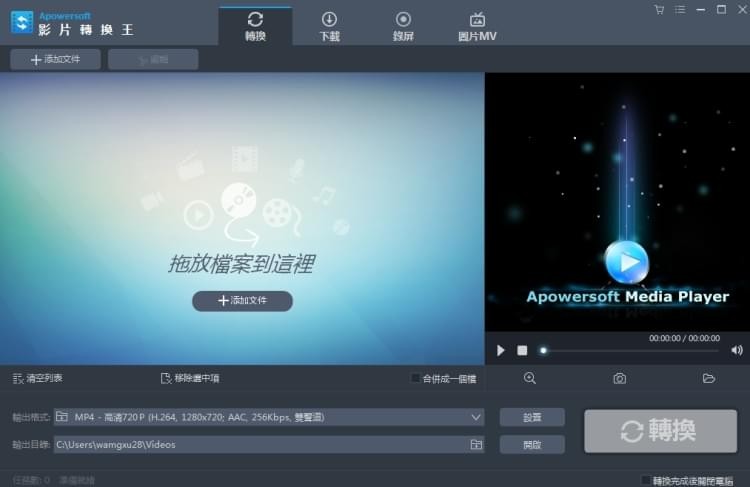This screenshot has height=487, width=750.
Task: Click the zoom magnifier icon under player
Action: [529, 378]
